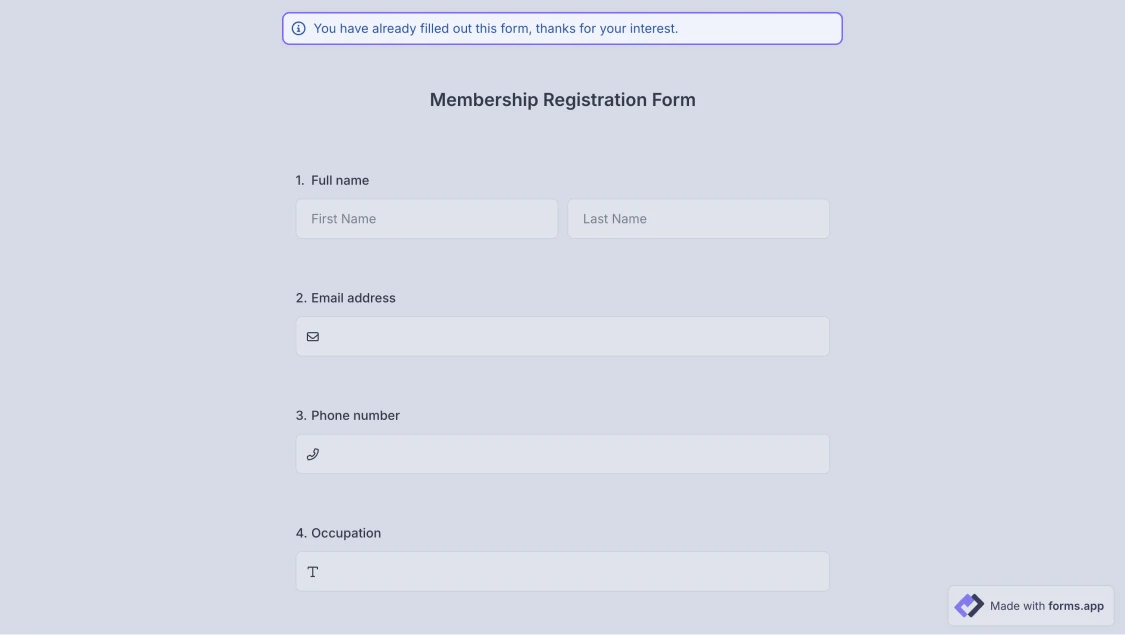Focus the First Name input field
Screen dimensions: 1125x635
coord(427,219)
